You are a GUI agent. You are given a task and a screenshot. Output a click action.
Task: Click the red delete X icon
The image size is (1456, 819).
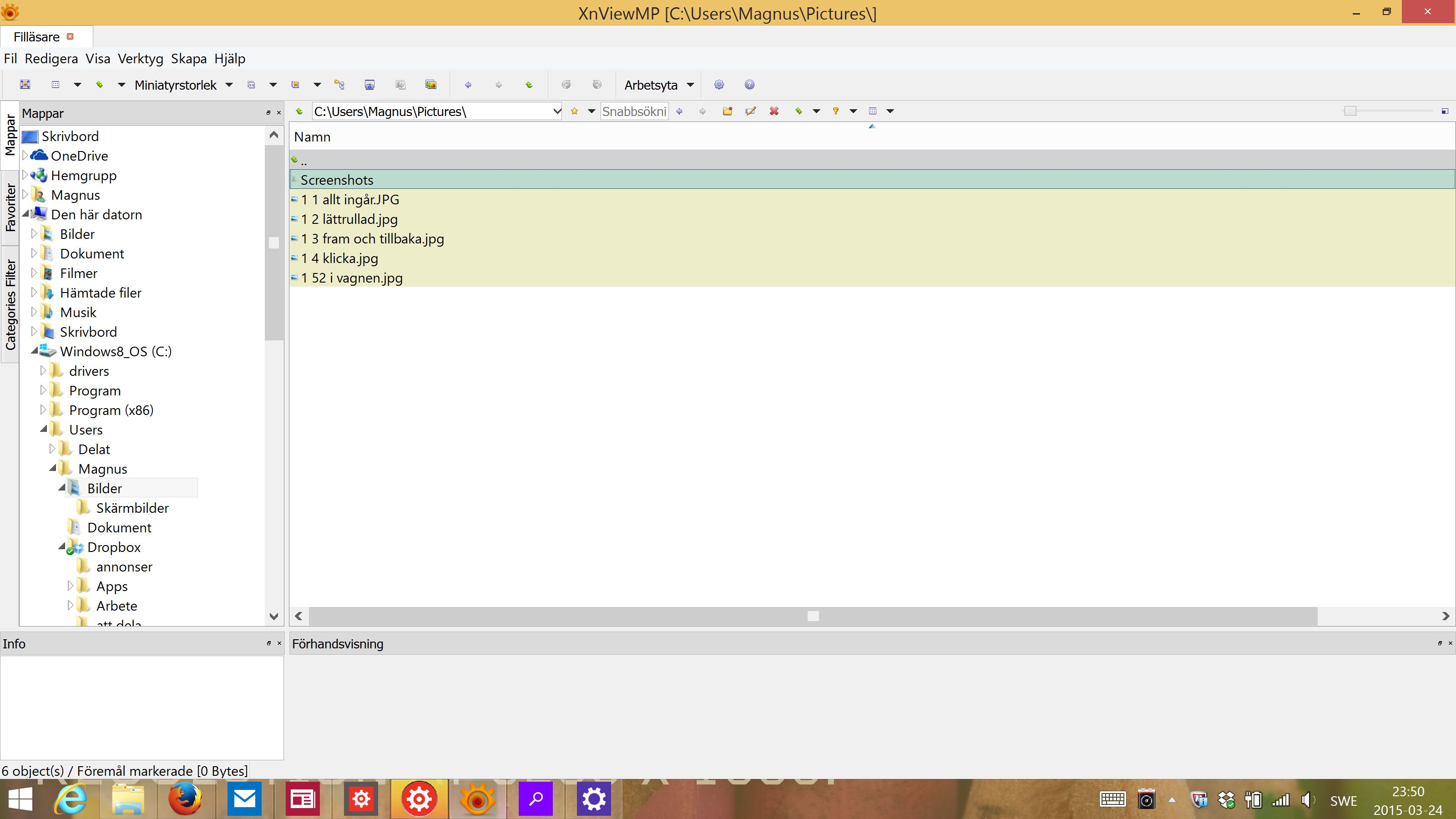coord(774,111)
